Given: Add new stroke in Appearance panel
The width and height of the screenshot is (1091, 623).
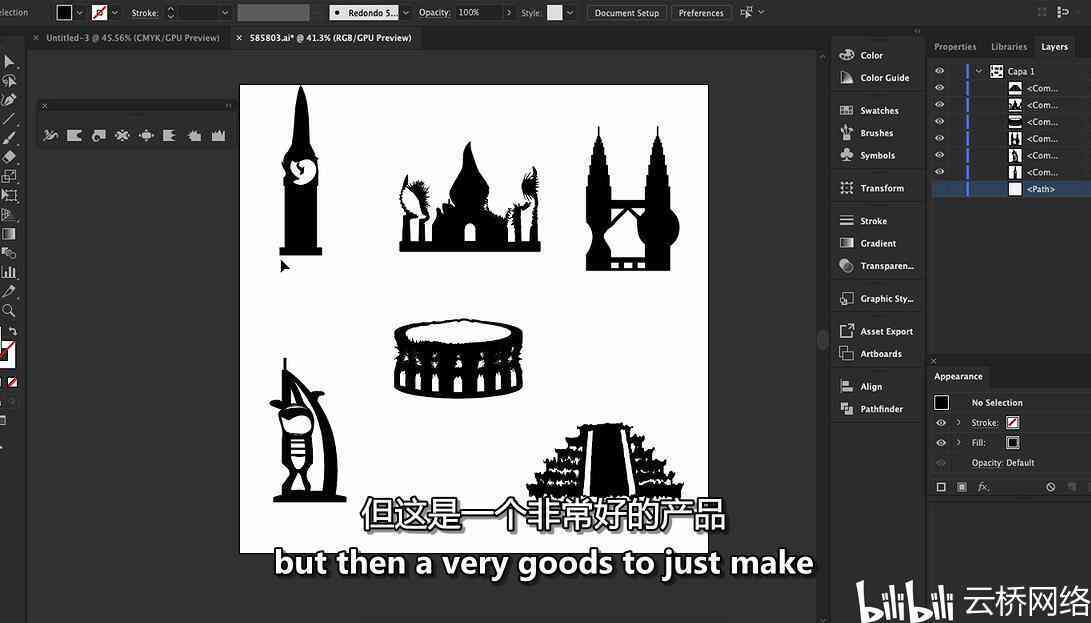Looking at the screenshot, I should click(x=941, y=487).
